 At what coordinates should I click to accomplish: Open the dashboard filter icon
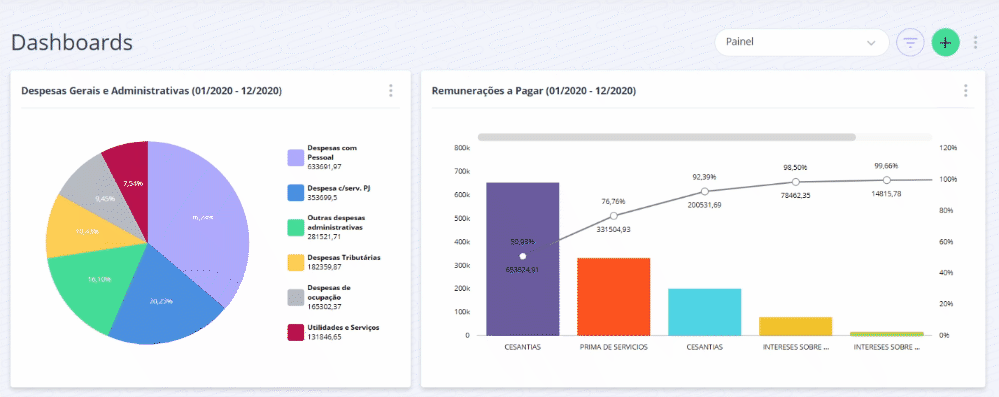click(910, 43)
